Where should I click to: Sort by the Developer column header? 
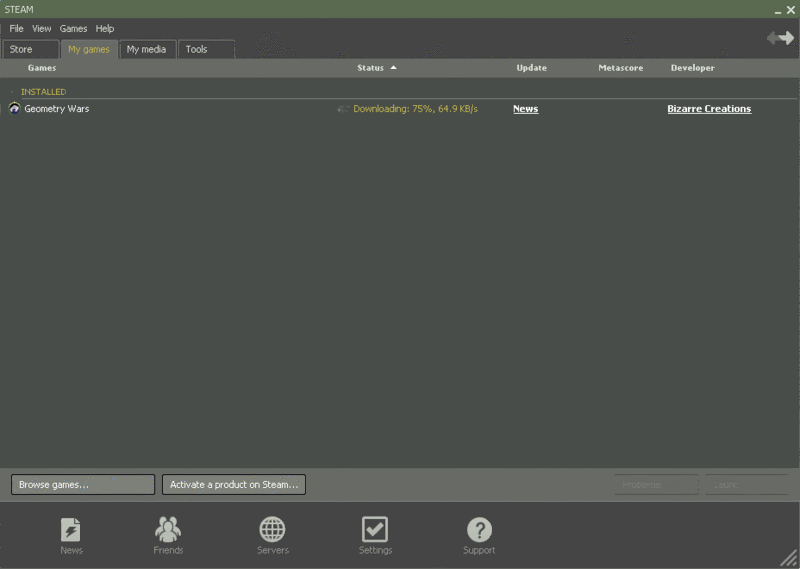tap(692, 68)
